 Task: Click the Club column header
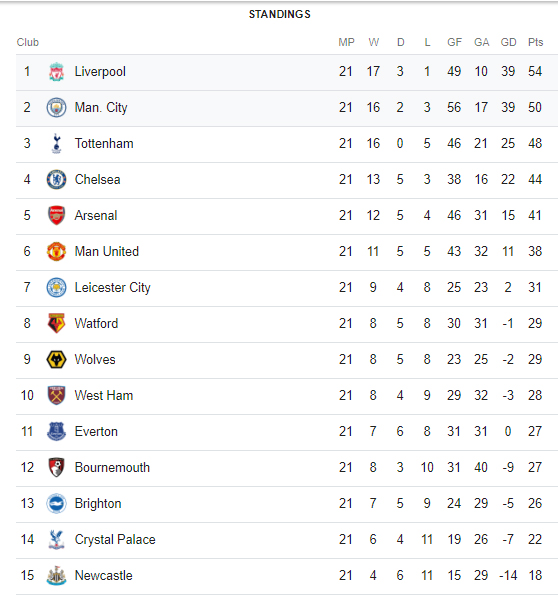coord(28,42)
